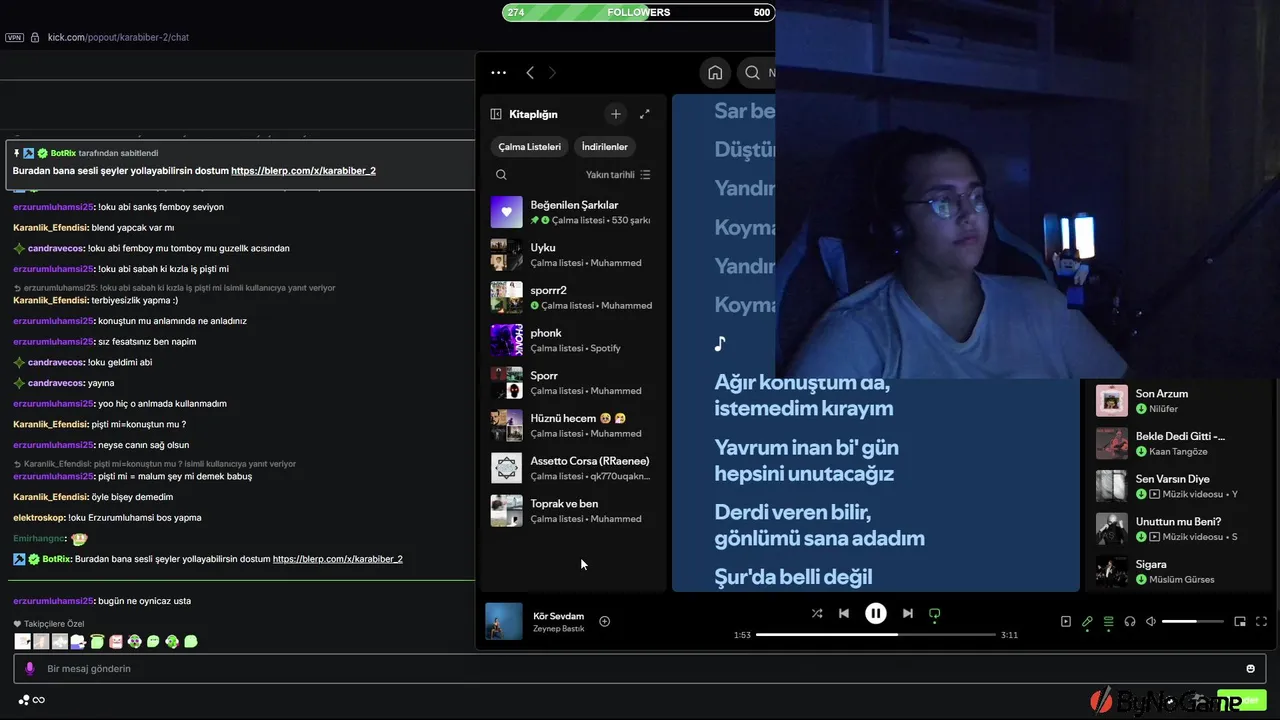Jump to lyric 'Derdi veren bilir'
The height and width of the screenshot is (720, 1280).
819,525
